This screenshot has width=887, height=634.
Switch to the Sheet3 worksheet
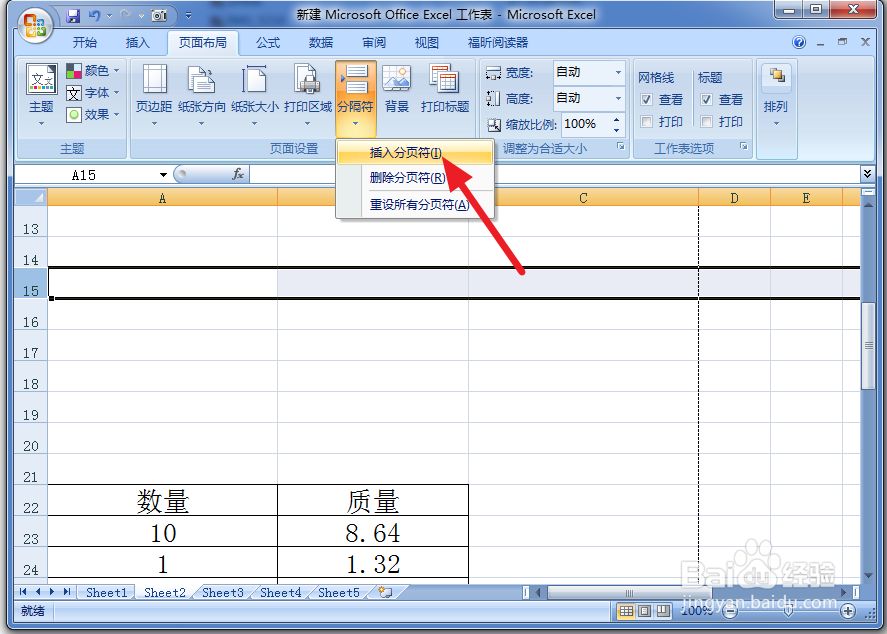click(x=222, y=592)
